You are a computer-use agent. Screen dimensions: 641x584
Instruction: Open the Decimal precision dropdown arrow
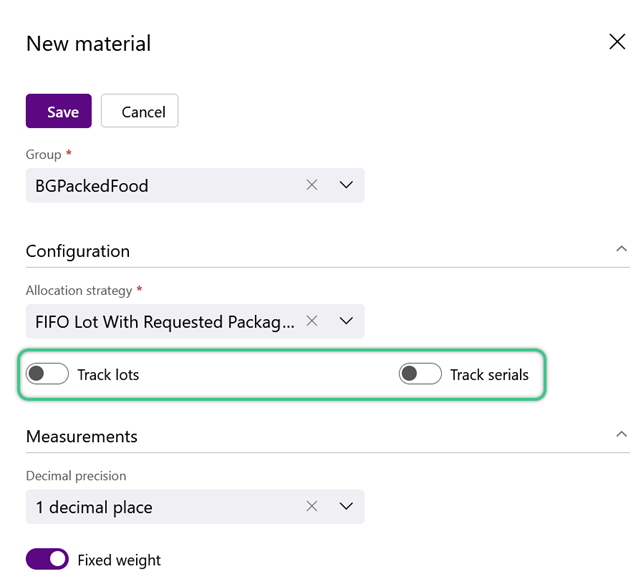346,506
